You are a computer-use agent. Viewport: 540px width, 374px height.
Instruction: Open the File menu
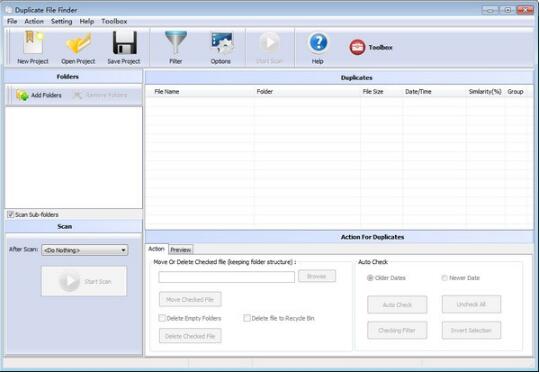coord(12,21)
